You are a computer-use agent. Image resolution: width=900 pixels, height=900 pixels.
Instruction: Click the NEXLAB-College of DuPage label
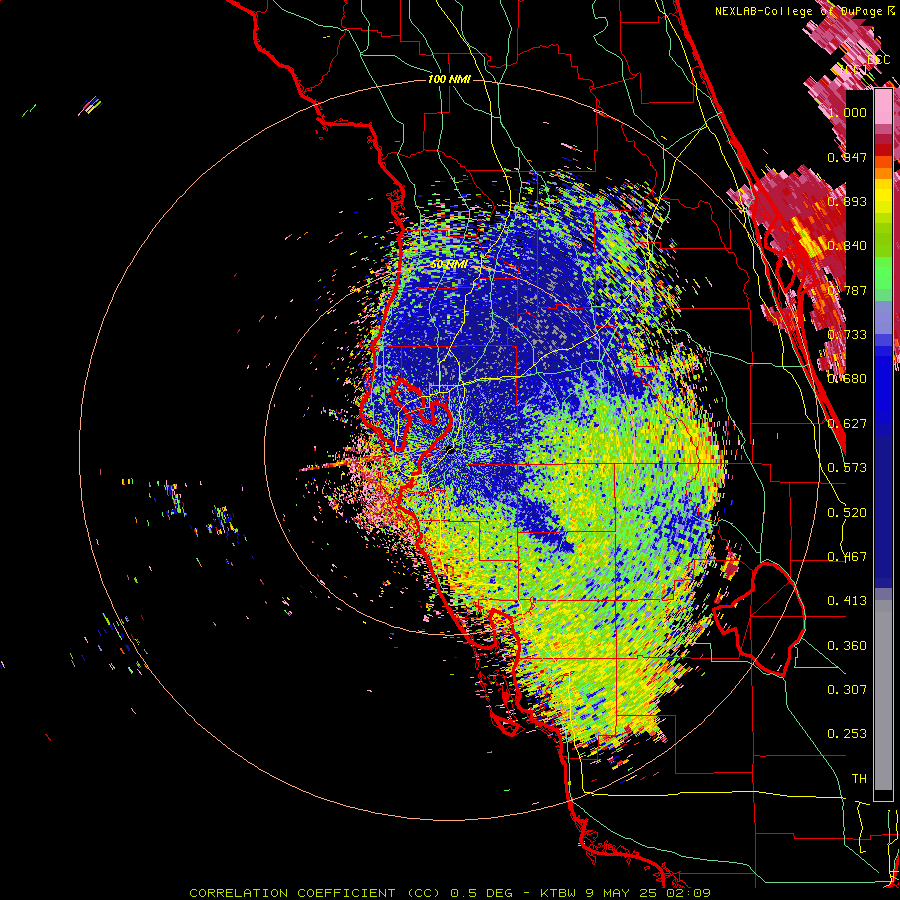[x=798, y=11]
